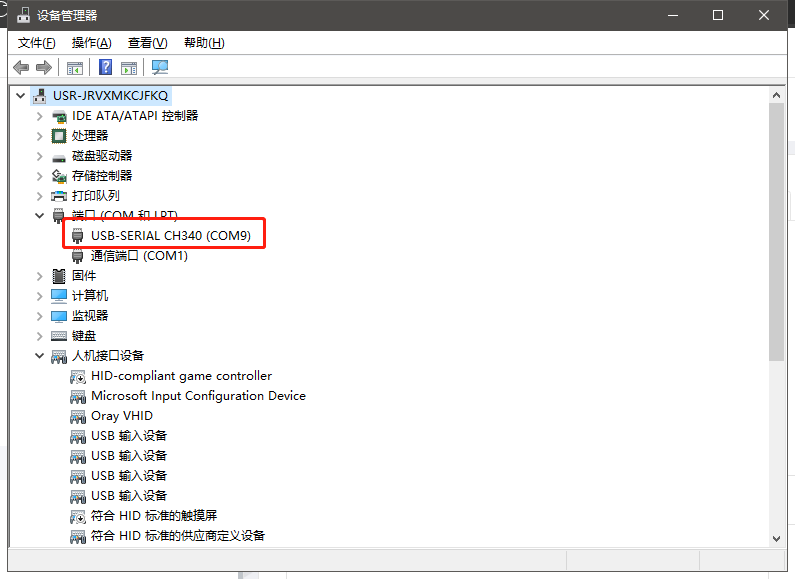Click the HID-compliant game controller icon
Viewport: 795px width, 579px height.
tap(78, 377)
